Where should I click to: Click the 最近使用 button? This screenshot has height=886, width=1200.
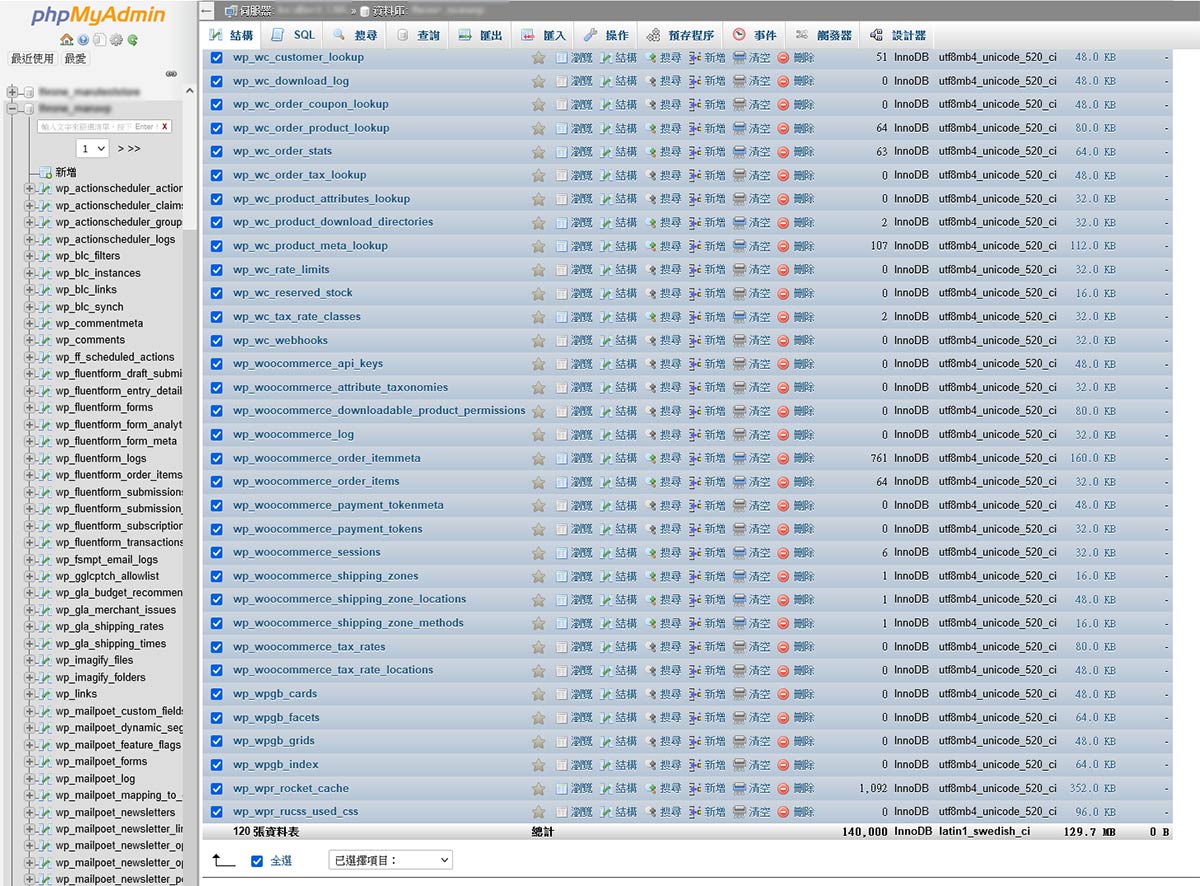[32, 59]
